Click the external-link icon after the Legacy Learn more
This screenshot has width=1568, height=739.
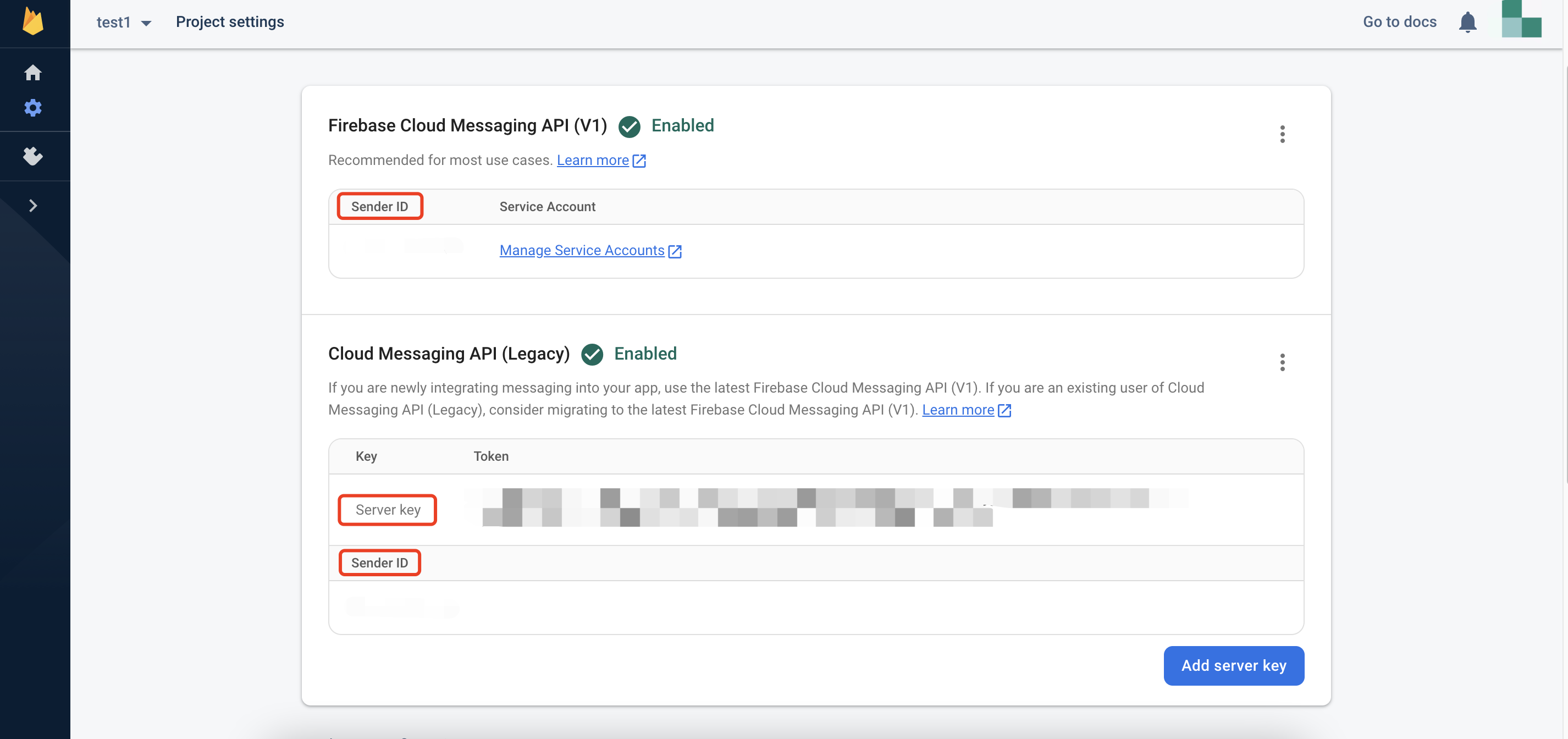(1004, 410)
